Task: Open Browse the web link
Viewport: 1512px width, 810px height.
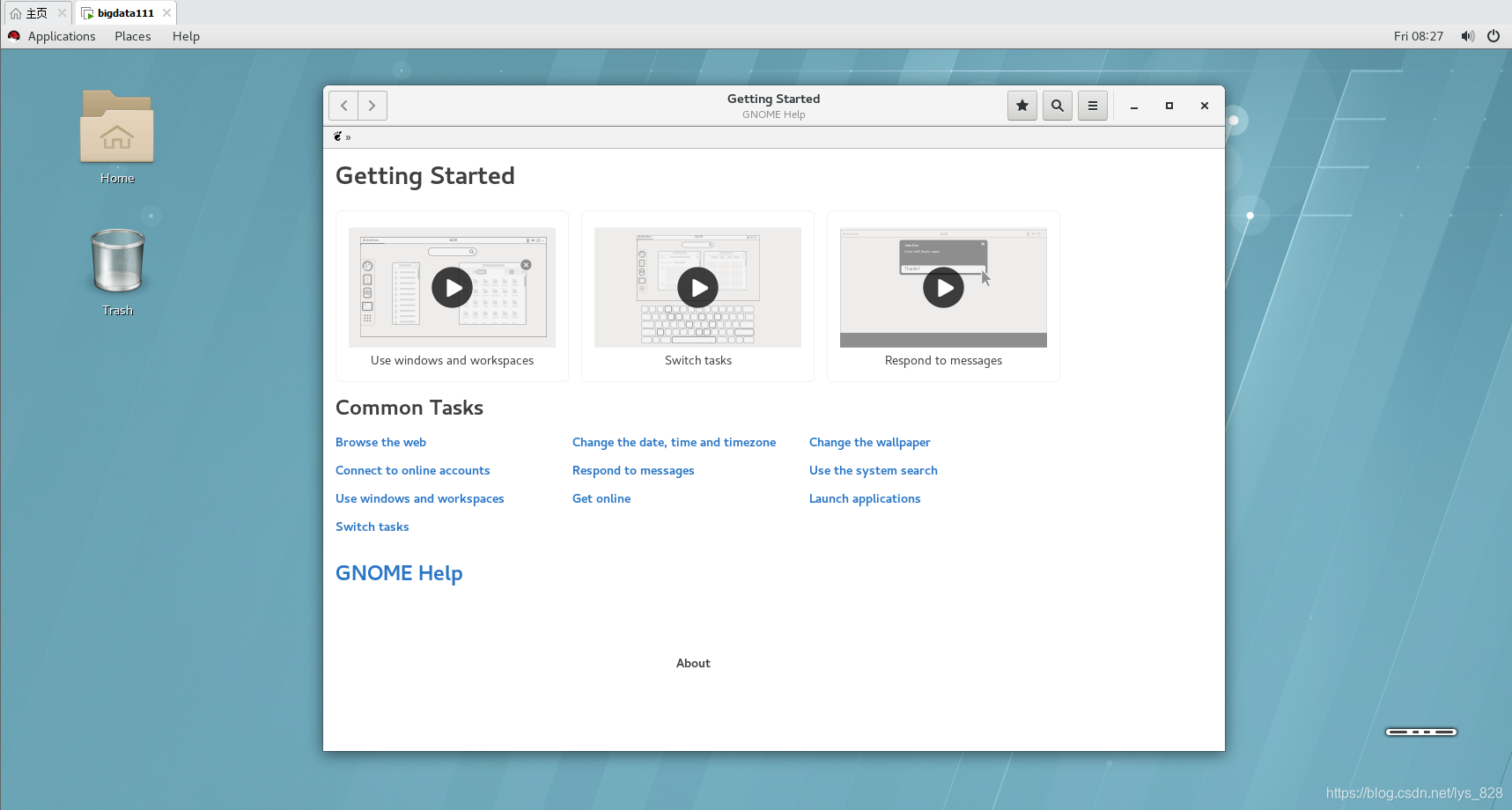Action: 380,442
